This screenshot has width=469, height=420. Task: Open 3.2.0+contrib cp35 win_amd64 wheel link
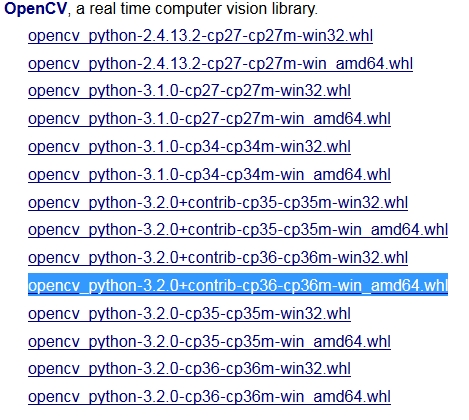238,230
